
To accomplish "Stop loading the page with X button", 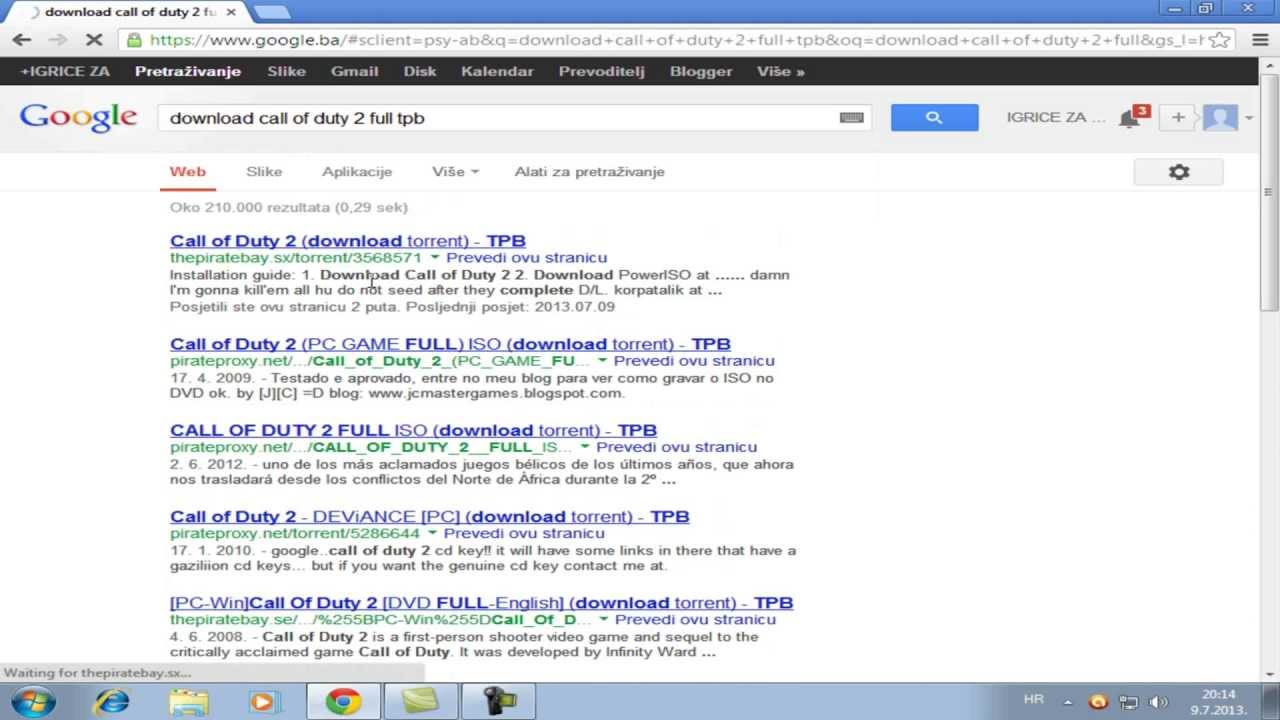I will pyautogui.click(x=94, y=40).
